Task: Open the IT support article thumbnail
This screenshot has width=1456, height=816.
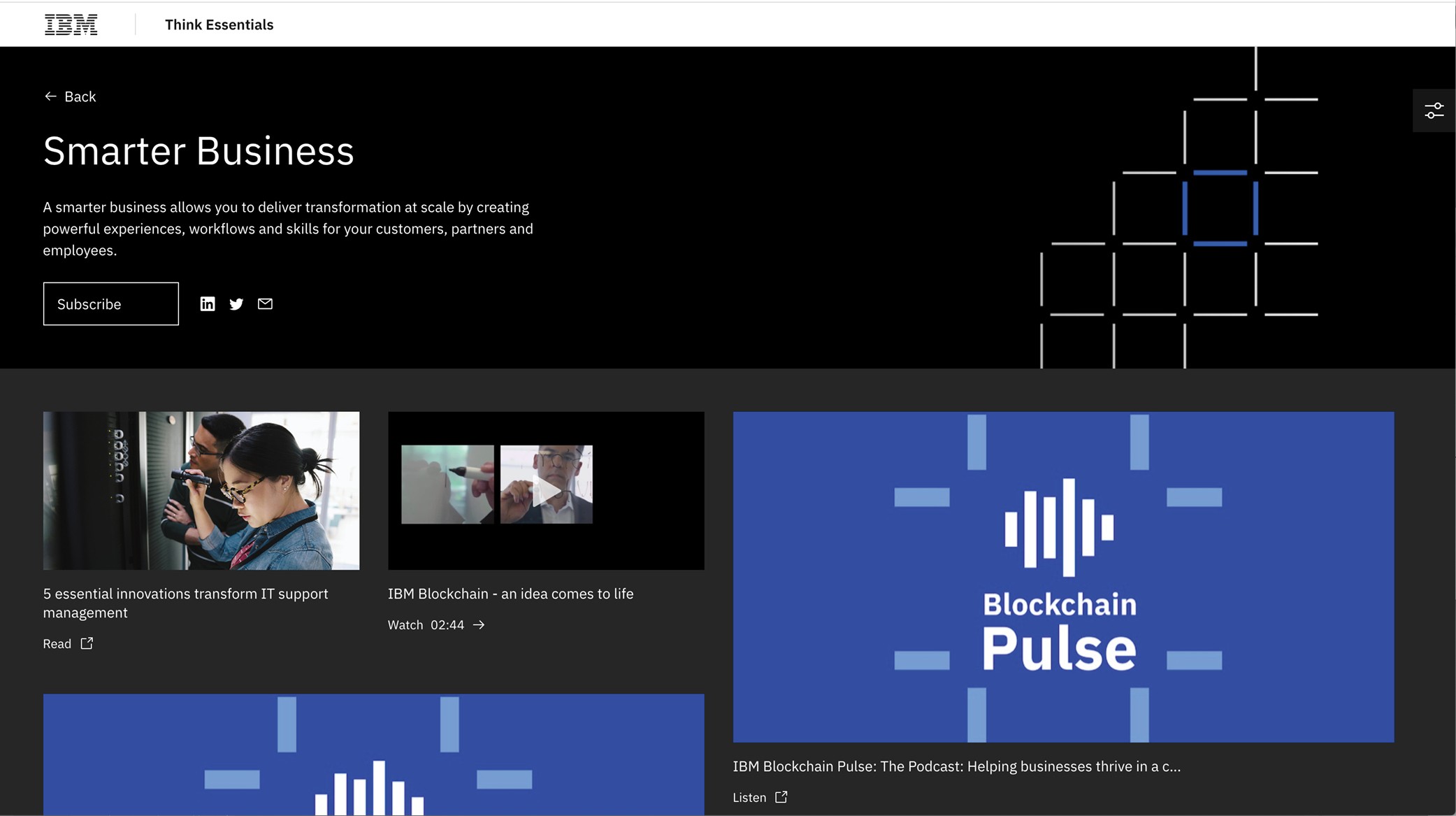Action: (201, 490)
